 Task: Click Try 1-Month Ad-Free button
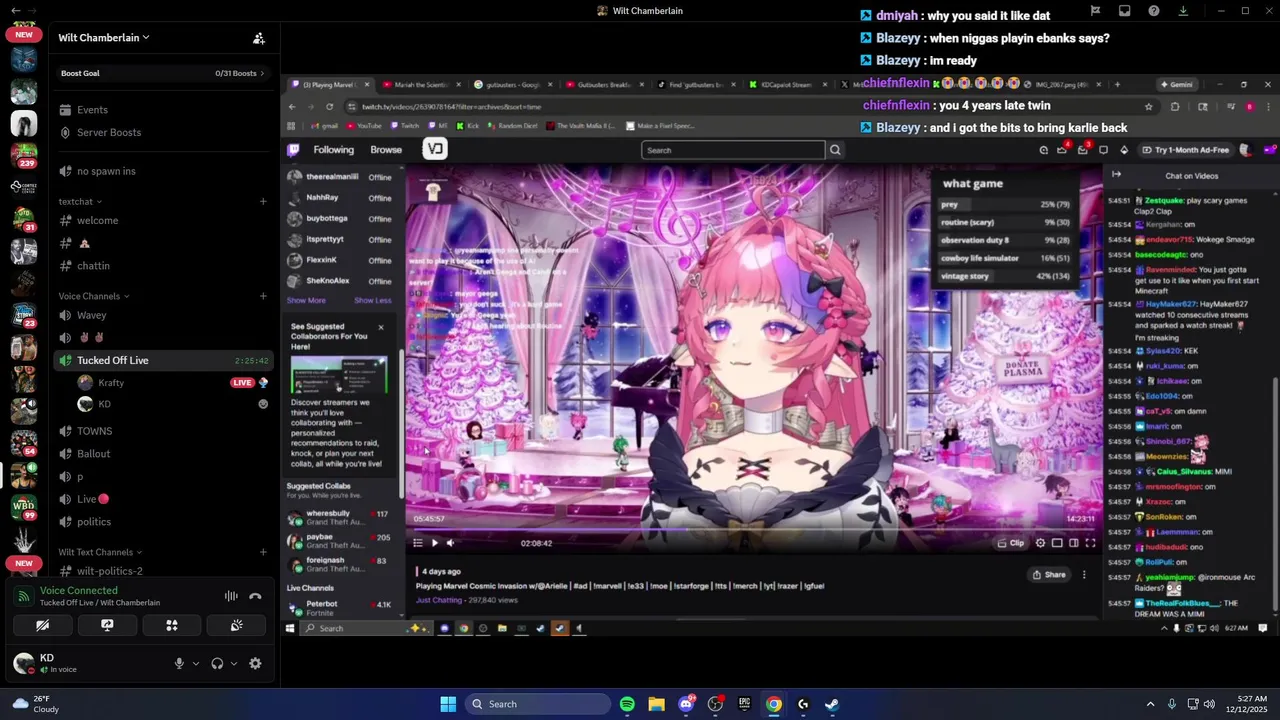tap(1186, 150)
